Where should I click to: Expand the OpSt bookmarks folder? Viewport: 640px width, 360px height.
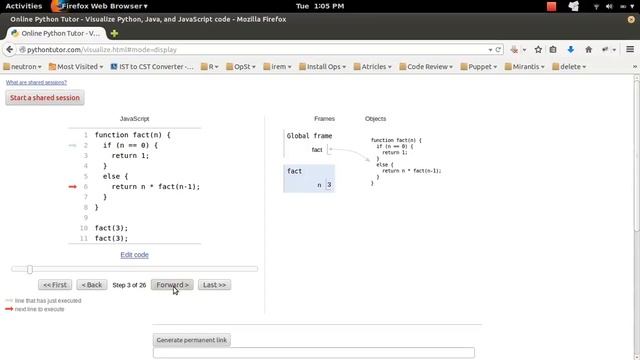click(x=241, y=67)
